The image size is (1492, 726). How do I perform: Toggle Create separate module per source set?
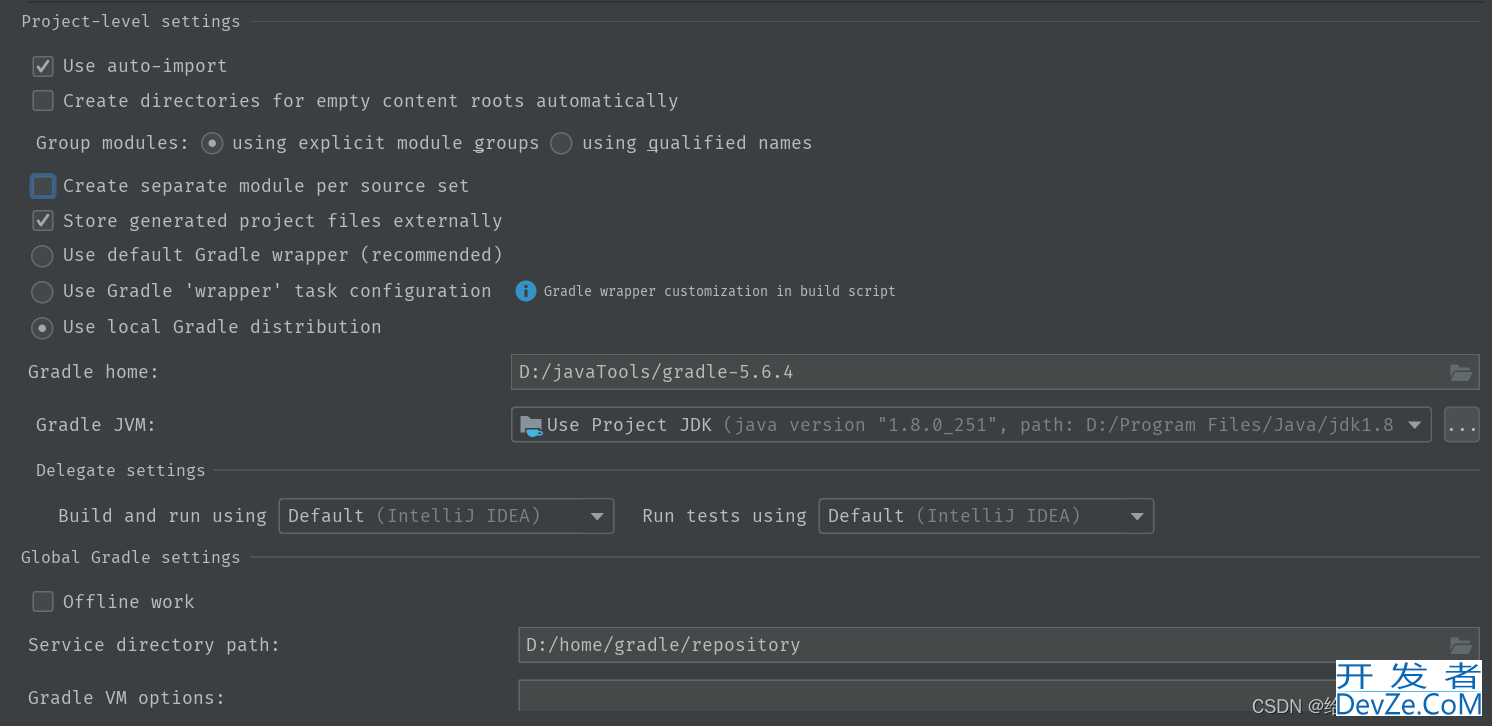pos(43,186)
